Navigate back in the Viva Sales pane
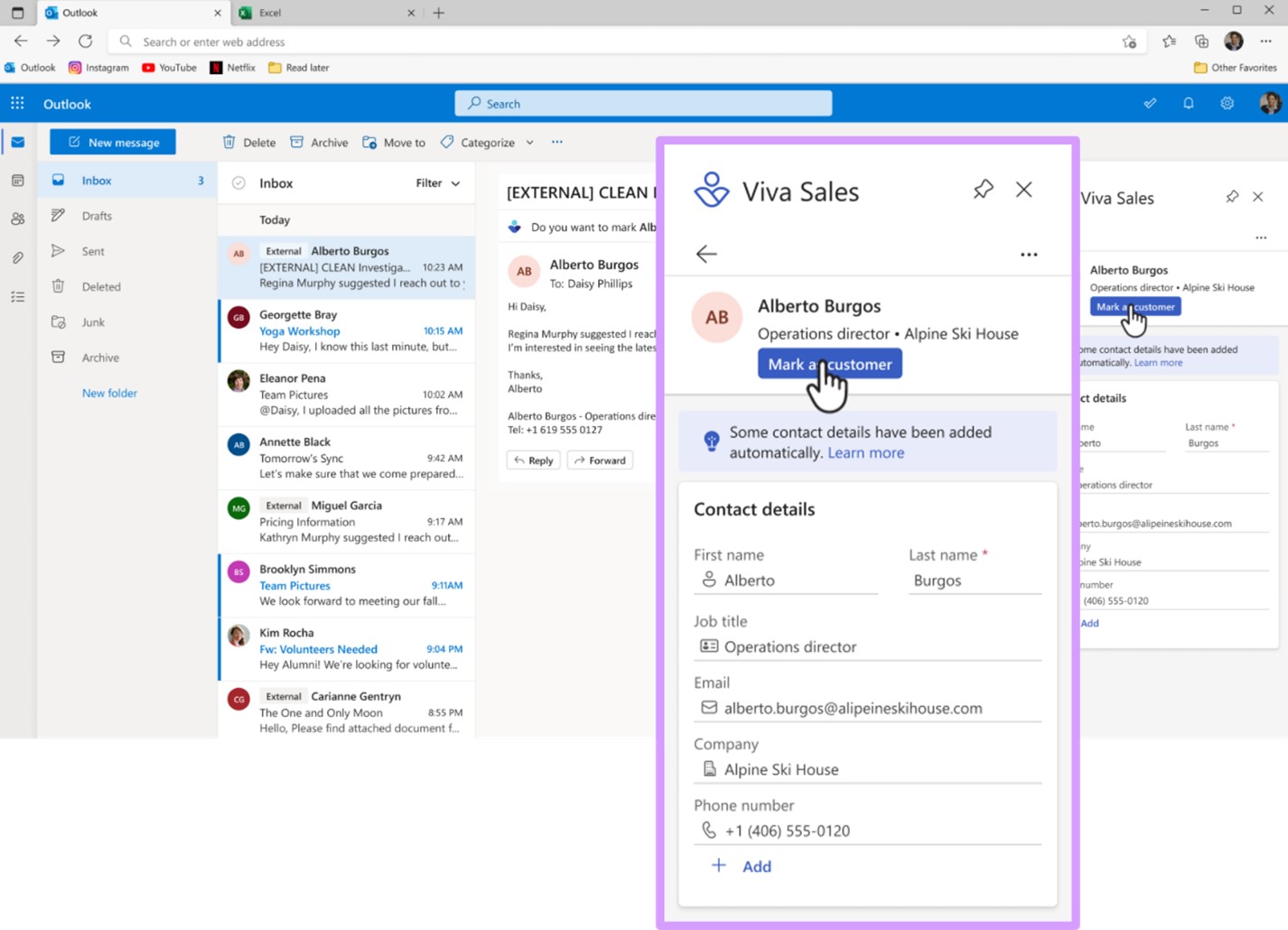The width and height of the screenshot is (1288, 930). coord(705,254)
